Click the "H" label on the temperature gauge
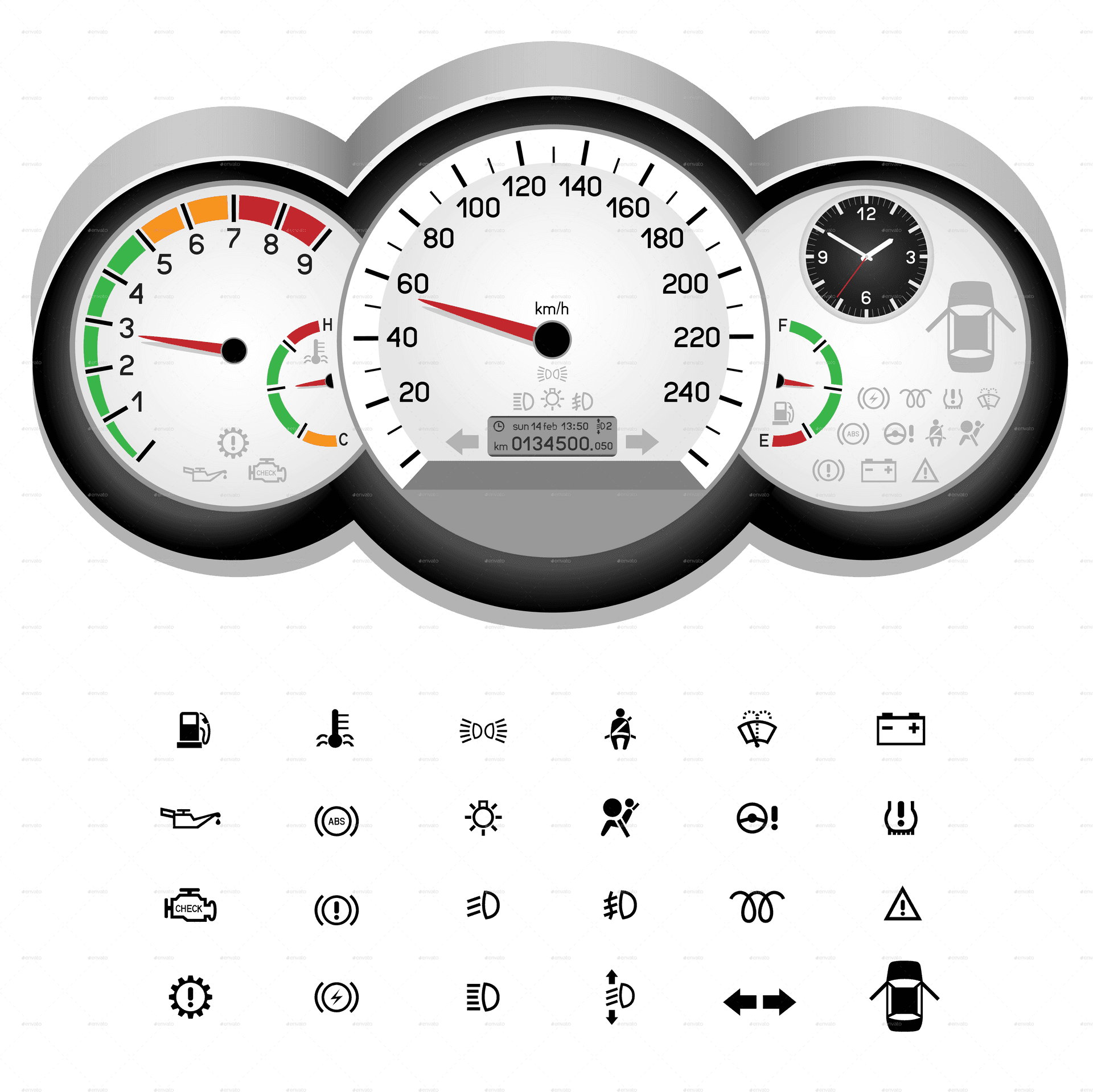1093x1092 pixels. pos(327,324)
